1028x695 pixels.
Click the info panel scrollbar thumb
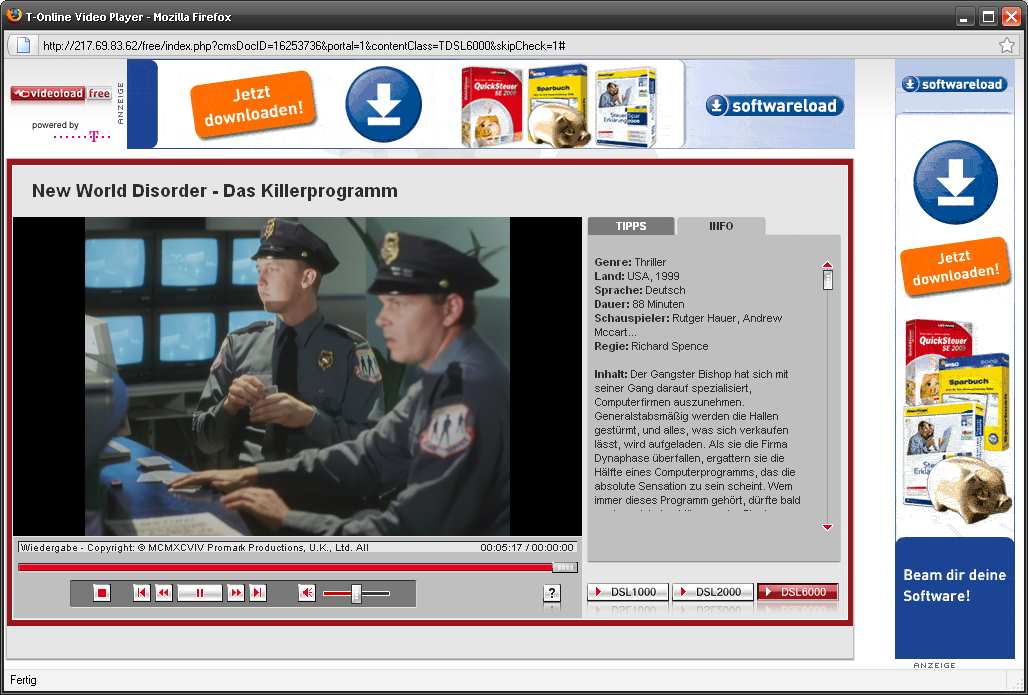point(828,280)
